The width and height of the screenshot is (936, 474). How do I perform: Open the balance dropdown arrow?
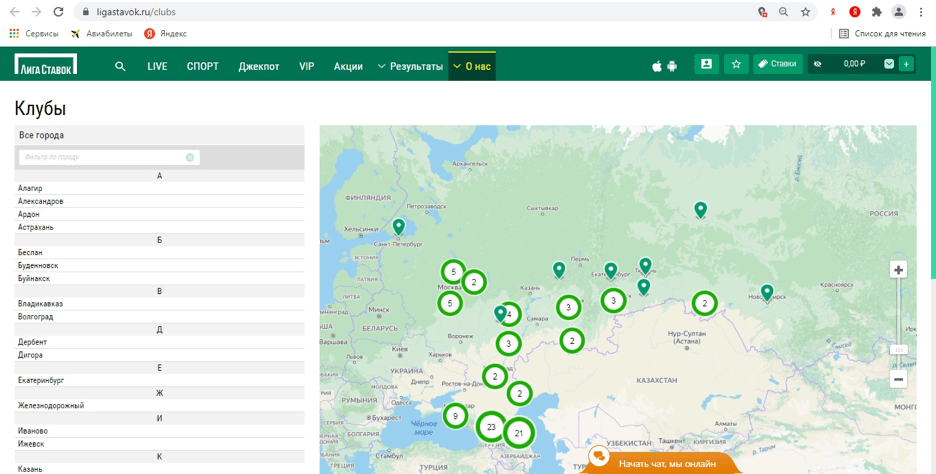pos(888,64)
